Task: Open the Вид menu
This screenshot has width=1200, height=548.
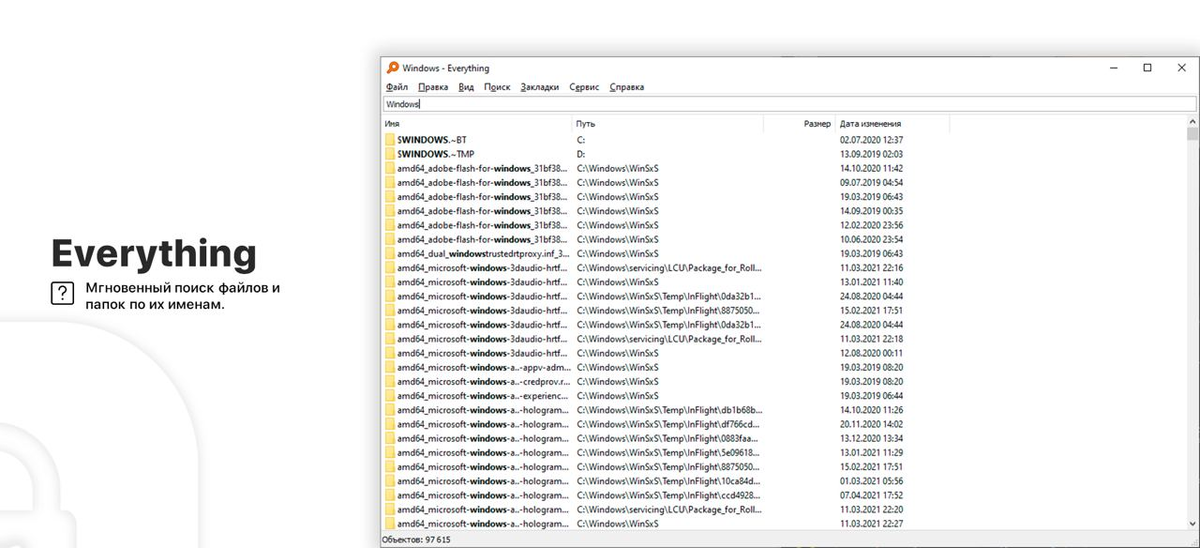Action: pos(466,87)
